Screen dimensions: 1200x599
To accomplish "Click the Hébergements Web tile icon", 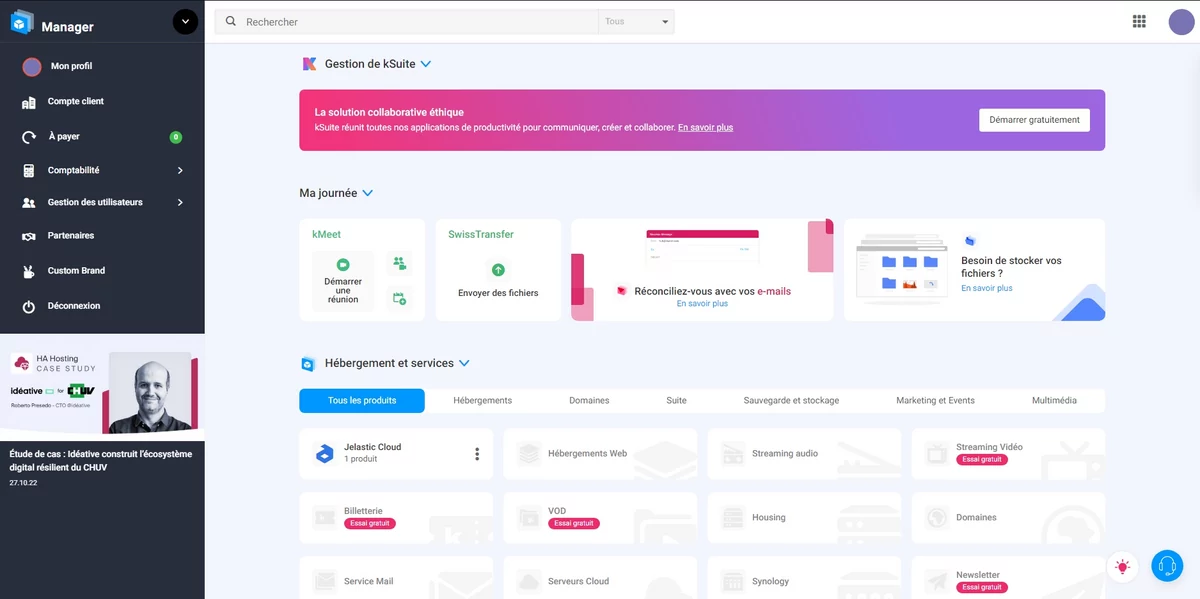I will coord(529,454).
